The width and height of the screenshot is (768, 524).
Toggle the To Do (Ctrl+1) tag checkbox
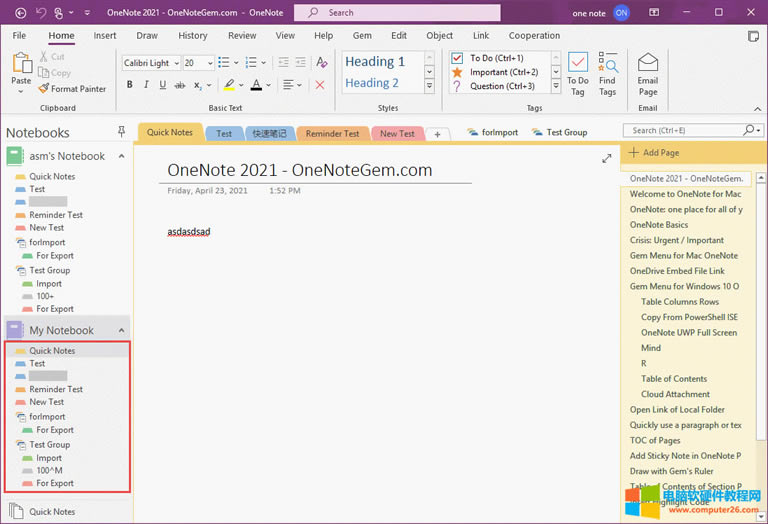pos(457,58)
